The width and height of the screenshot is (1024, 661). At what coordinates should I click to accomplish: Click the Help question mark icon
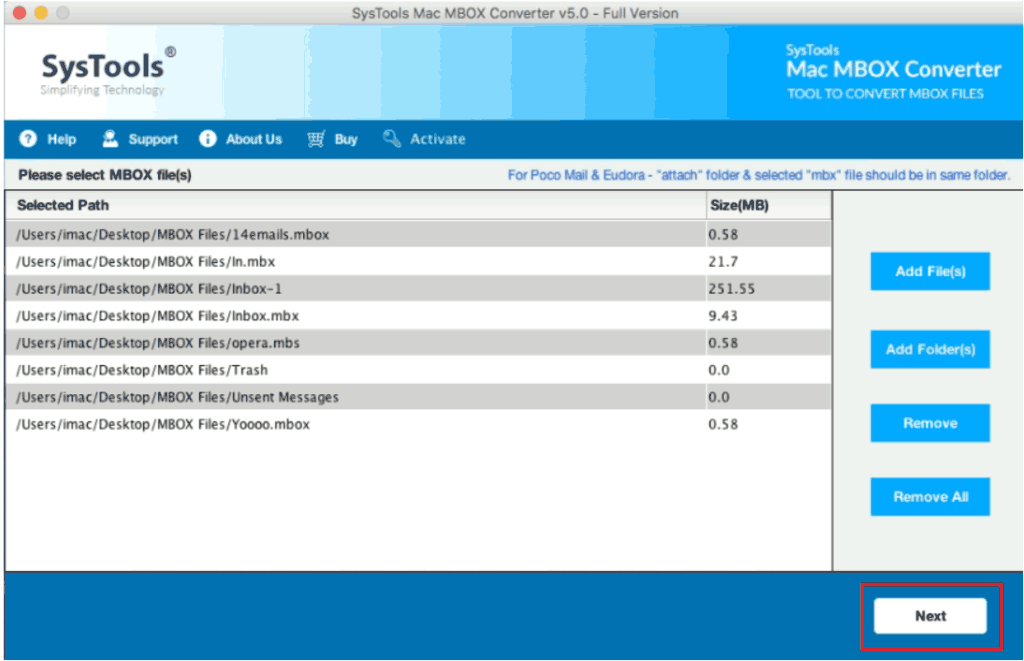tap(28, 138)
